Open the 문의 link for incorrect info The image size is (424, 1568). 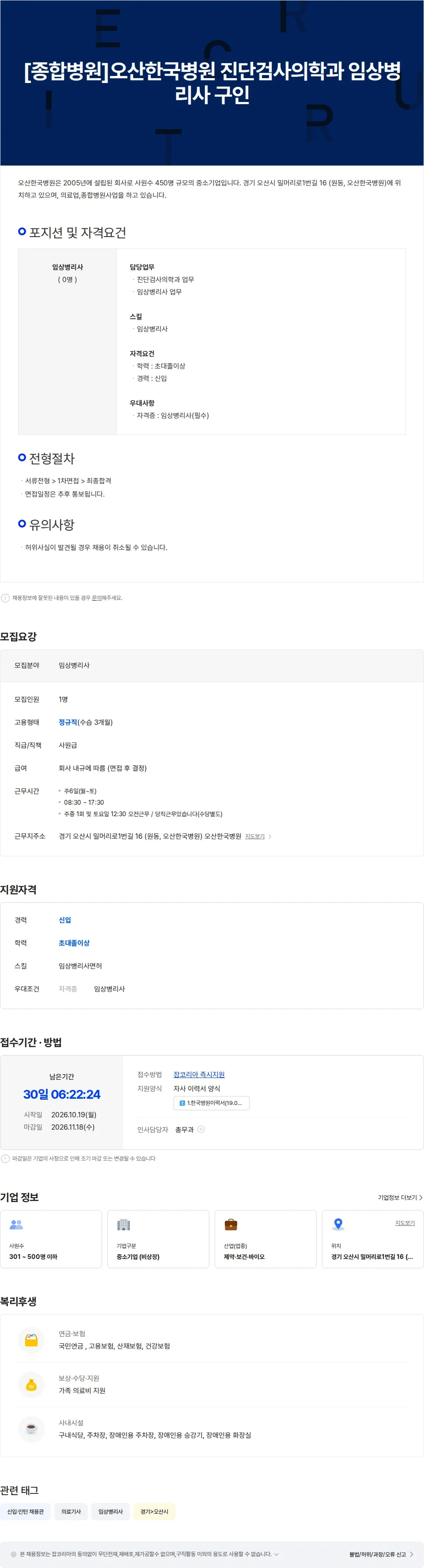pos(96,598)
